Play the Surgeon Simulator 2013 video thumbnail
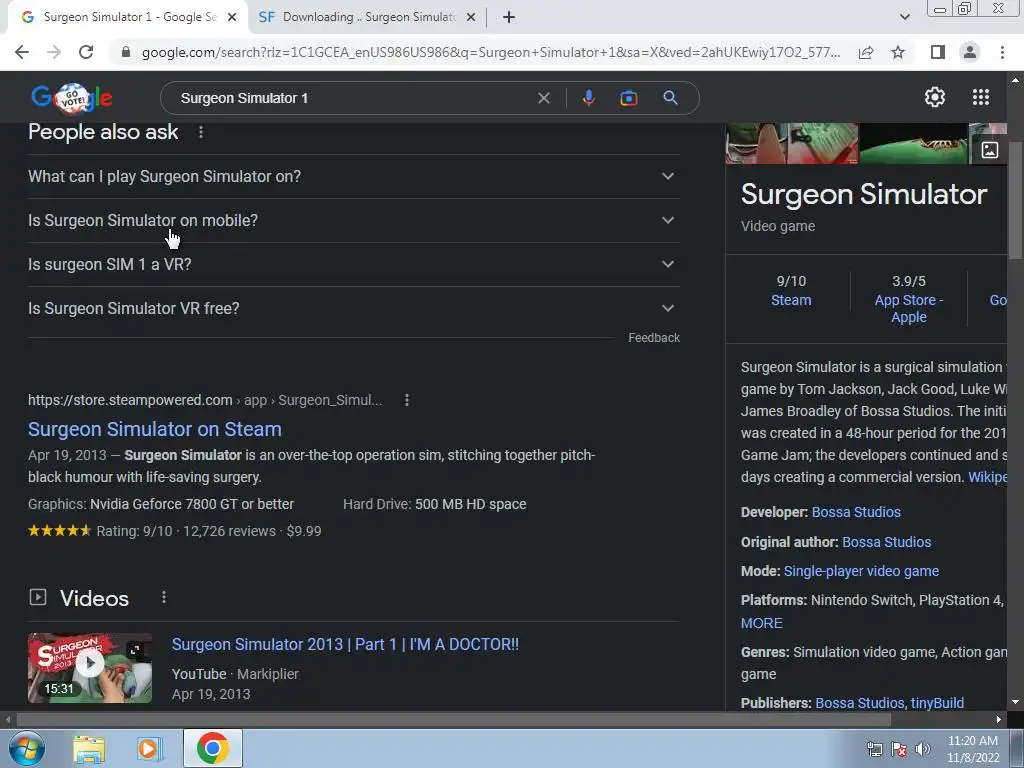Viewport: 1024px width, 768px height. (90, 667)
